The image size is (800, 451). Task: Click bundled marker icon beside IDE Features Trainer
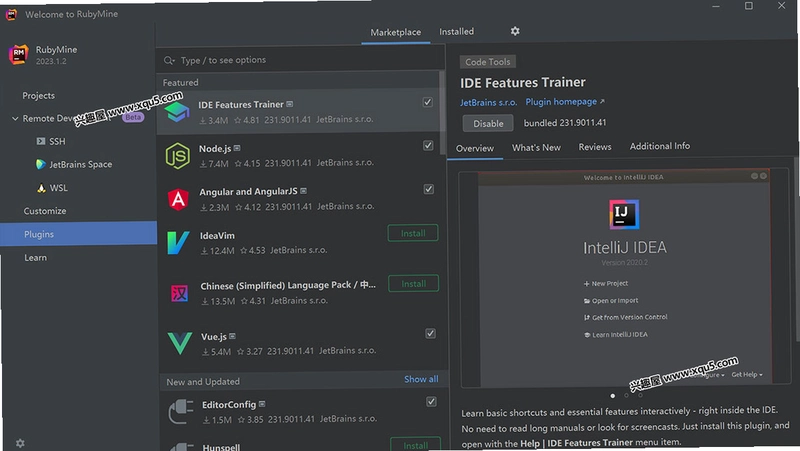[290, 104]
